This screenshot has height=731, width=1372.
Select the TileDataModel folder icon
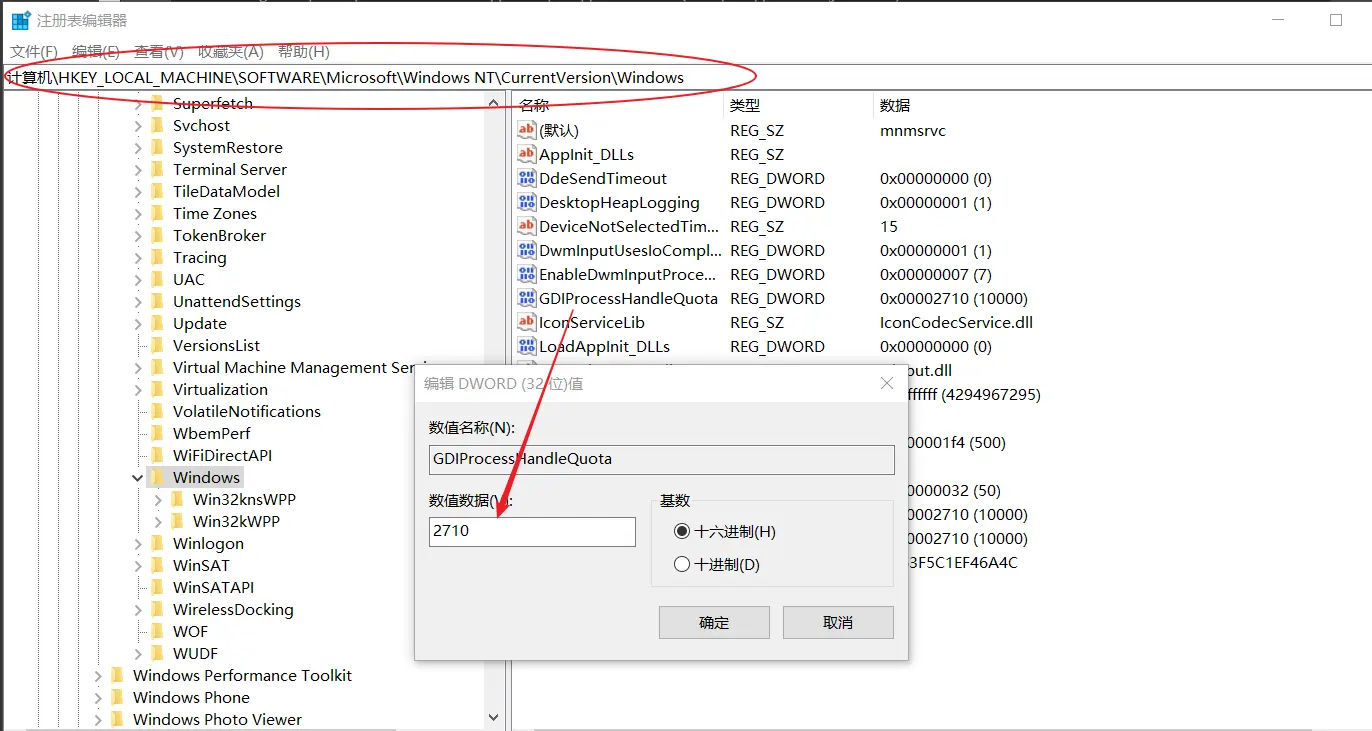(157, 191)
